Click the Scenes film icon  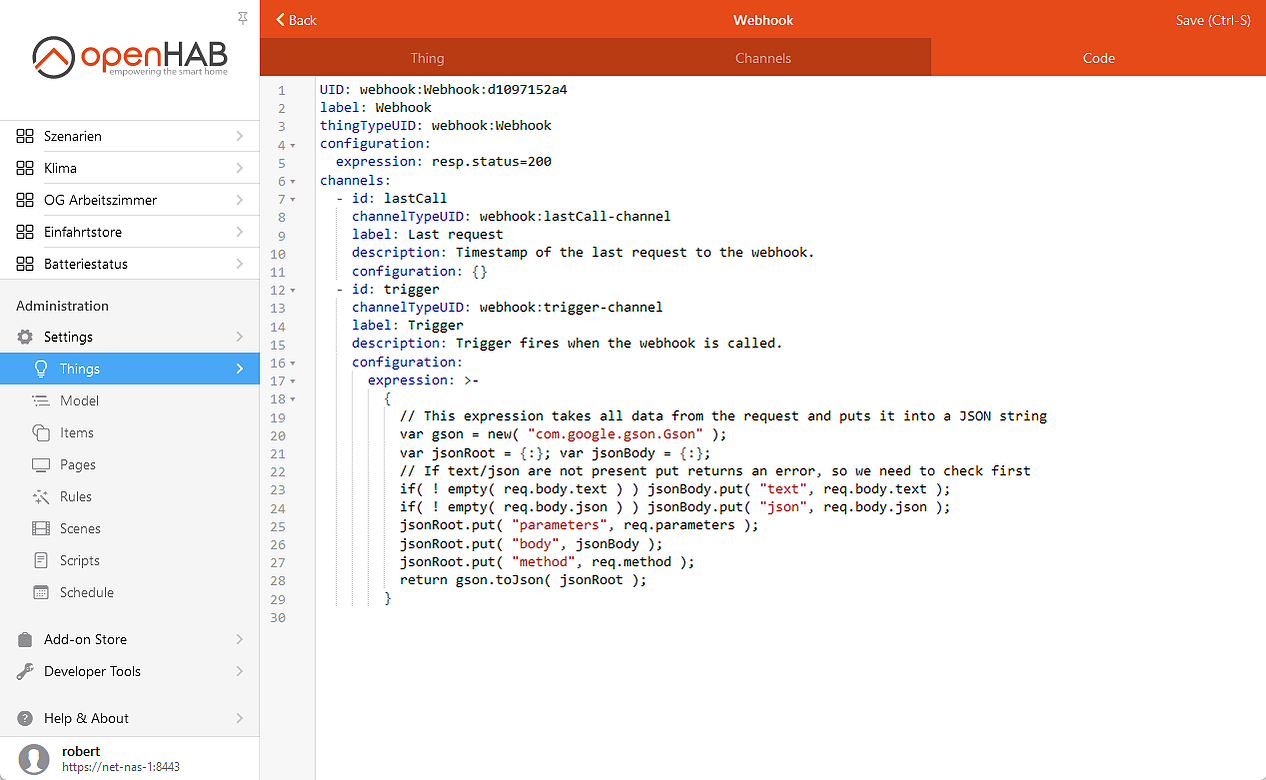coord(41,529)
